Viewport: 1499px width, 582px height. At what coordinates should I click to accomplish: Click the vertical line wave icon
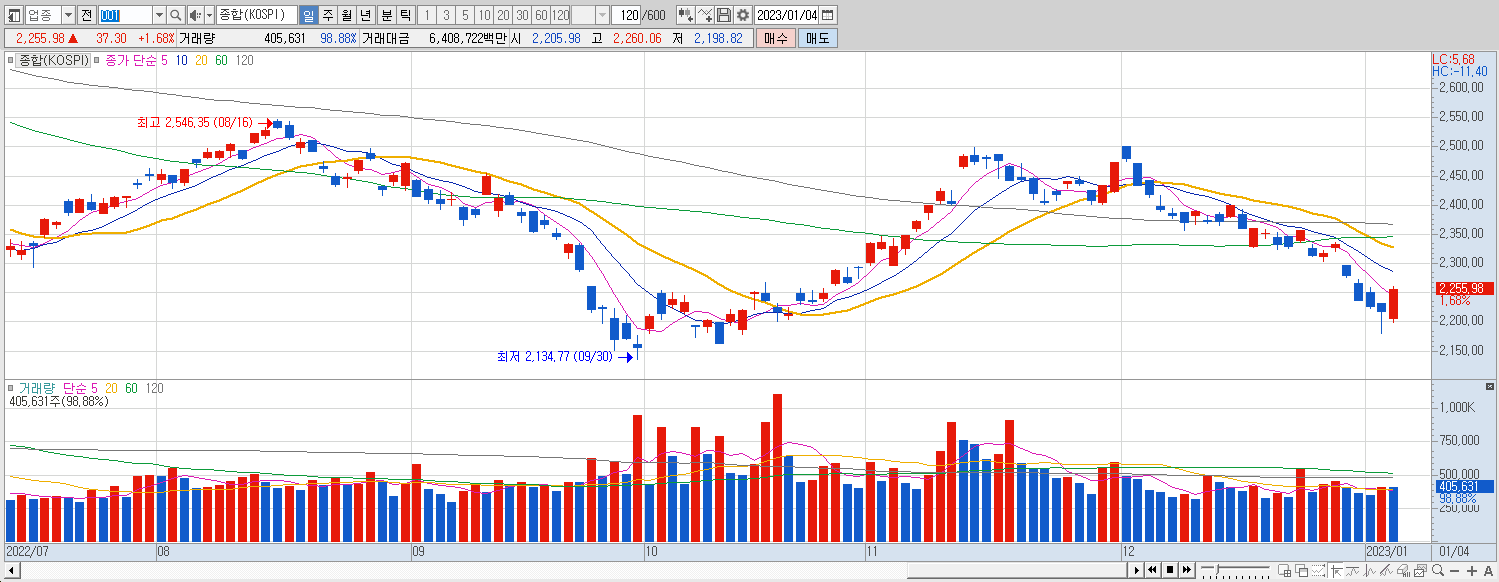click(x=1370, y=571)
